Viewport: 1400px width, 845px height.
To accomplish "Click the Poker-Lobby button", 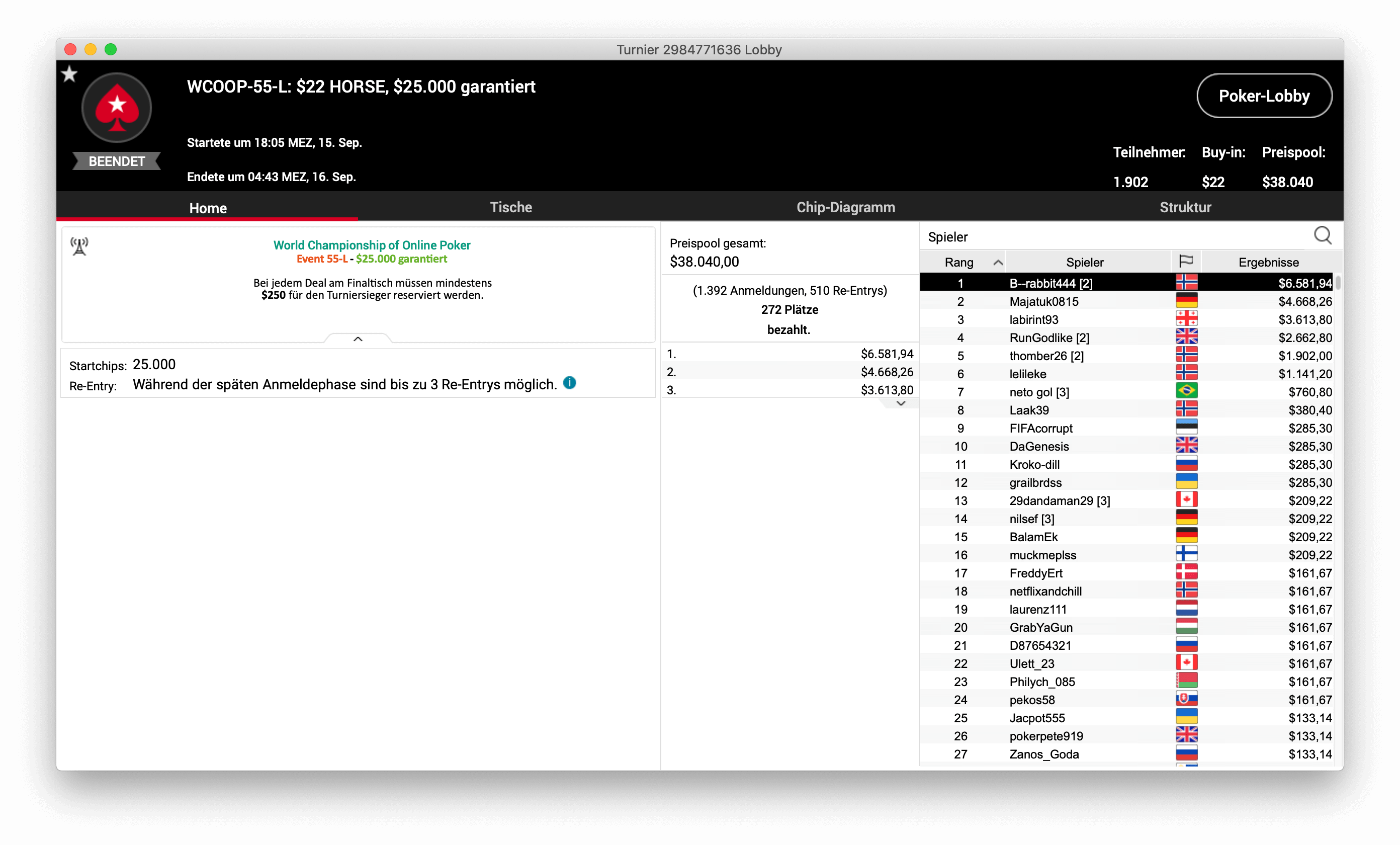I will tap(1264, 96).
